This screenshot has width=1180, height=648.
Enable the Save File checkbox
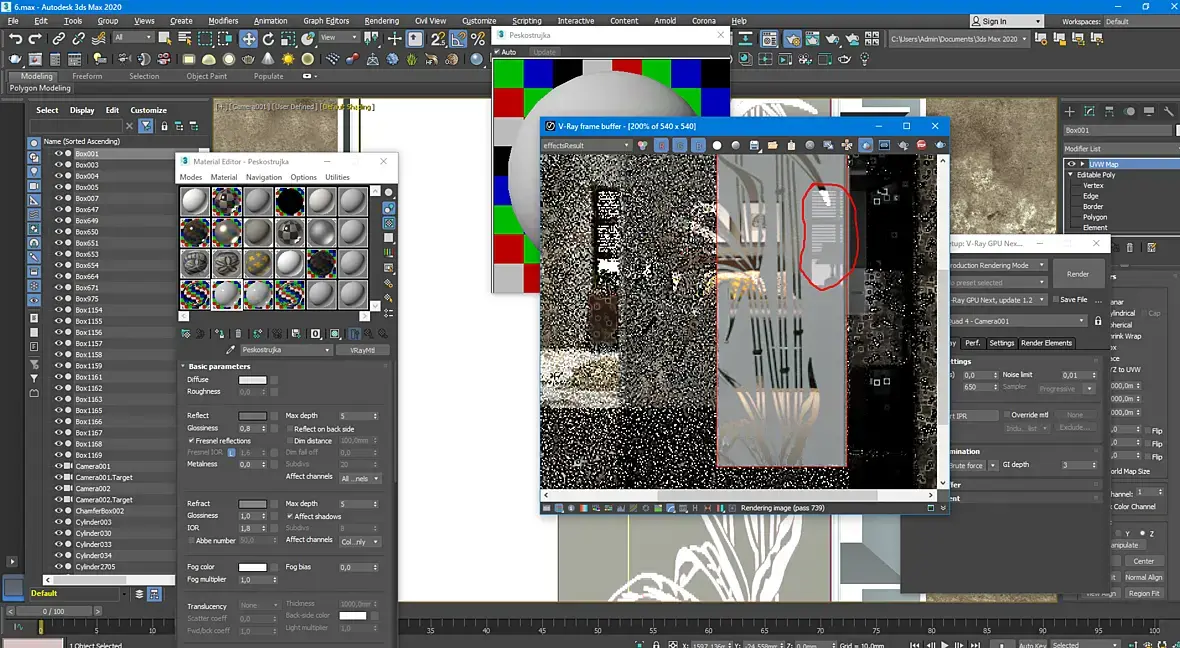[x=1054, y=299]
